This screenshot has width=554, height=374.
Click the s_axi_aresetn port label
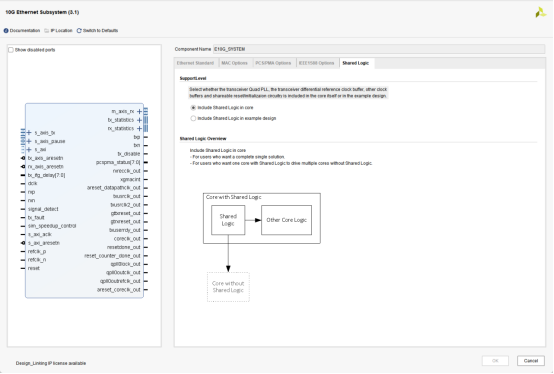44,243
